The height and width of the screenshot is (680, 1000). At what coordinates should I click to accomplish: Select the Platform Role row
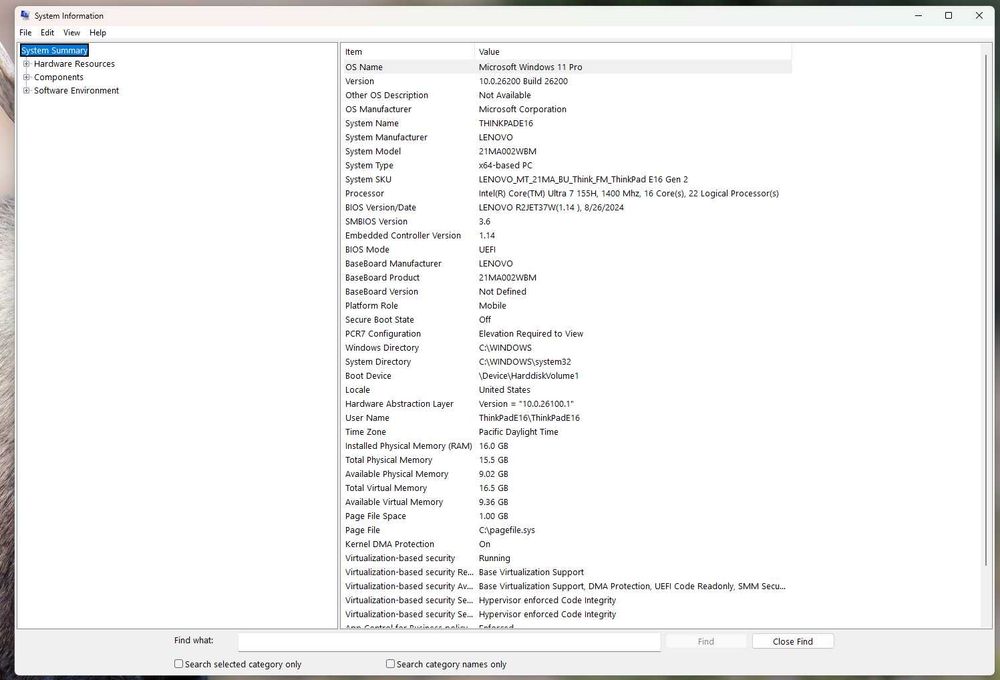(x=566, y=306)
